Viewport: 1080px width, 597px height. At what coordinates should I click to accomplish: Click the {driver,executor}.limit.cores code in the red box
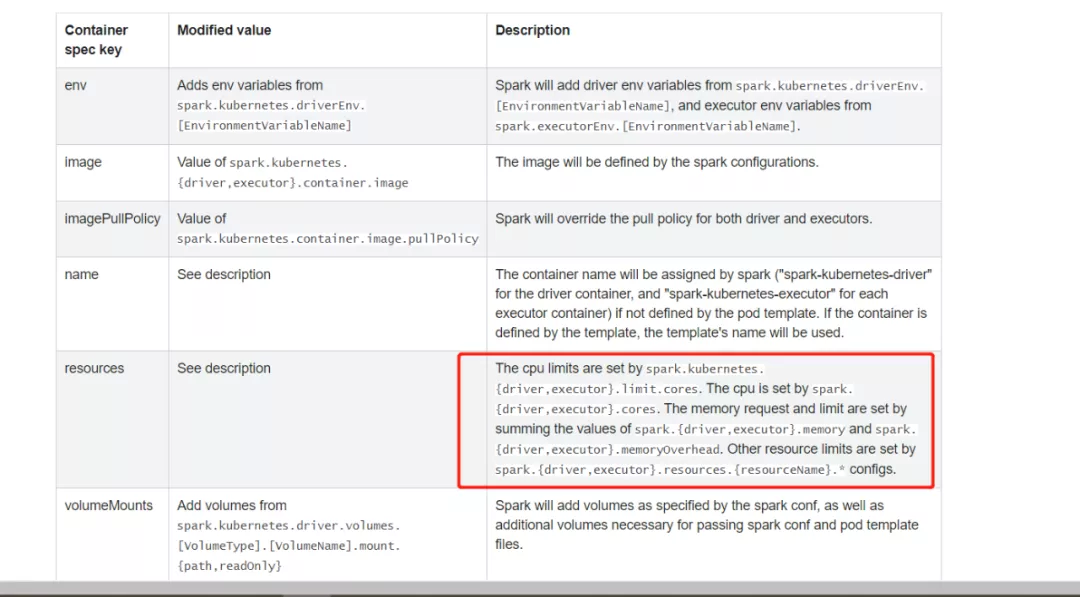[597, 389]
